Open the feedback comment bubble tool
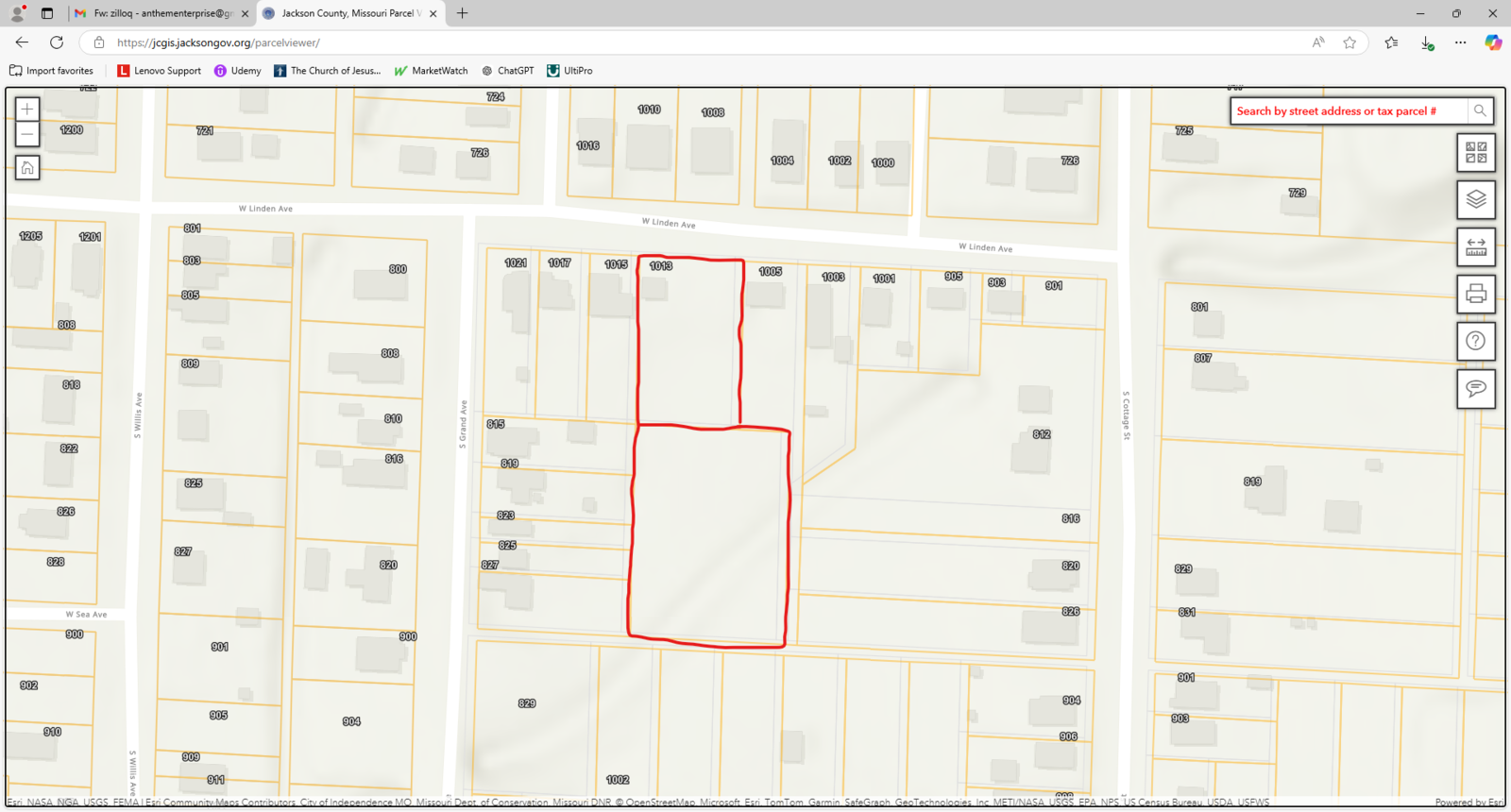Viewport: 1511px width, 812px height. pos(1475,389)
